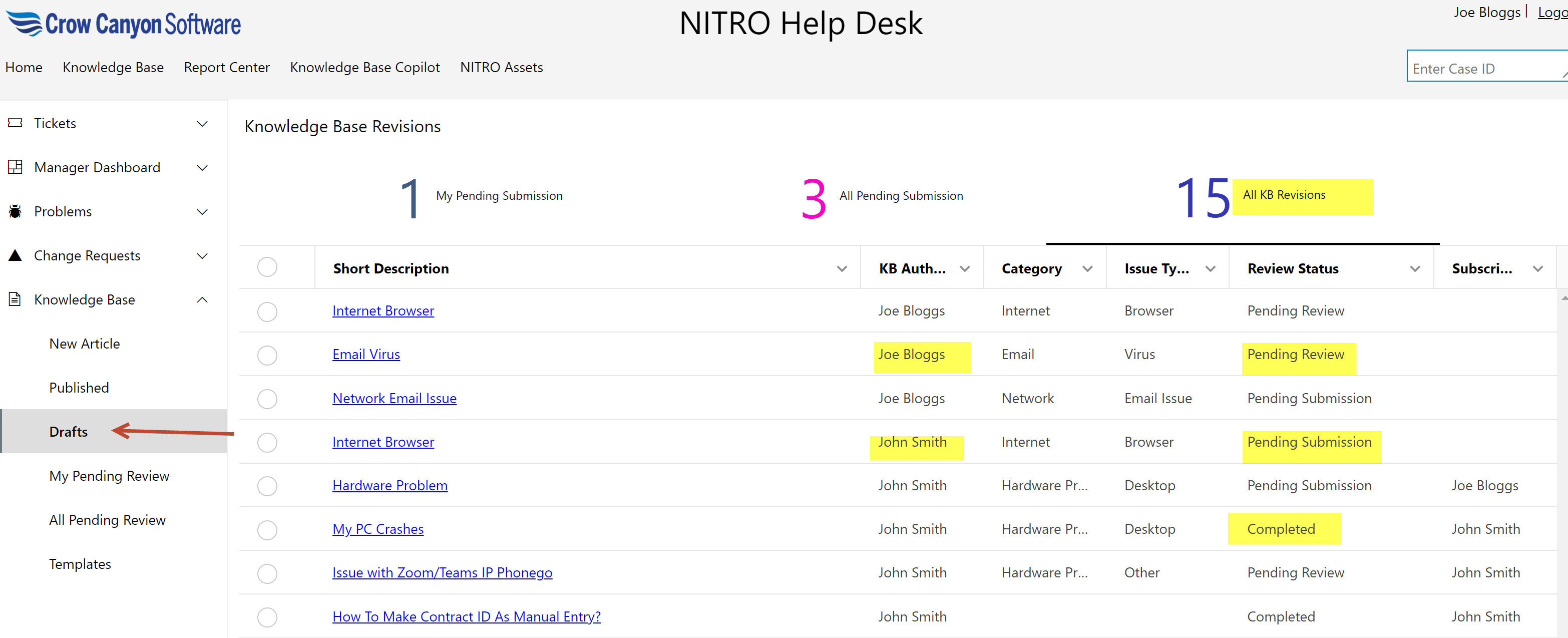Click the Tickets sidebar icon
This screenshot has height=638, width=1568.
click(x=15, y=123)
